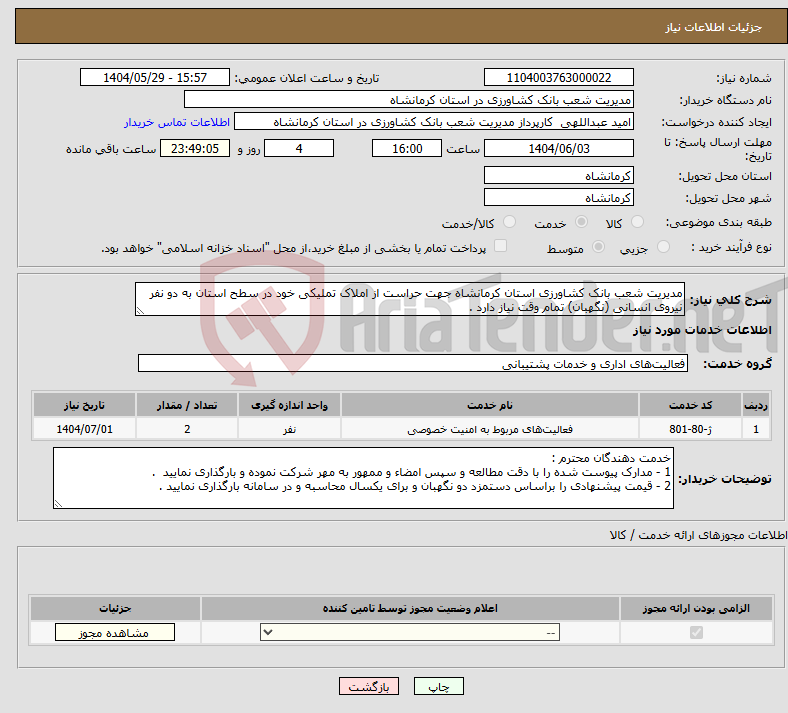Click the ساعت باقی مانده label

111,149
